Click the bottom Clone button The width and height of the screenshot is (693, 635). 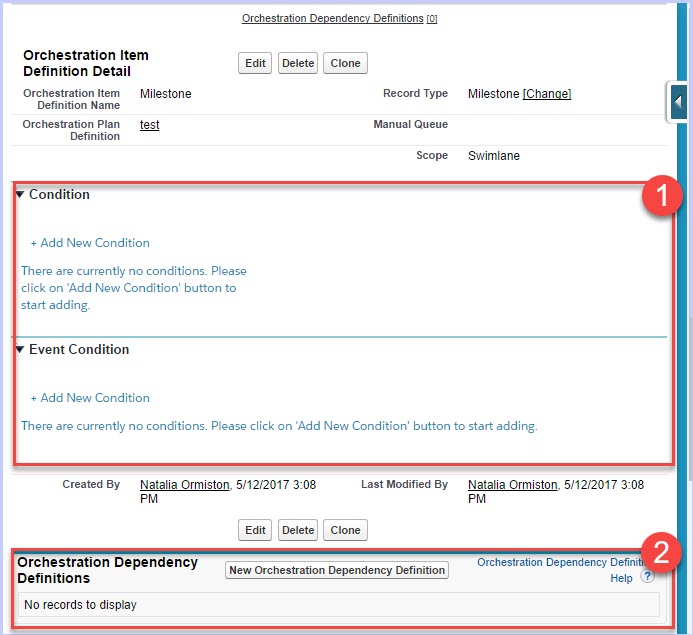click(345, 530)
